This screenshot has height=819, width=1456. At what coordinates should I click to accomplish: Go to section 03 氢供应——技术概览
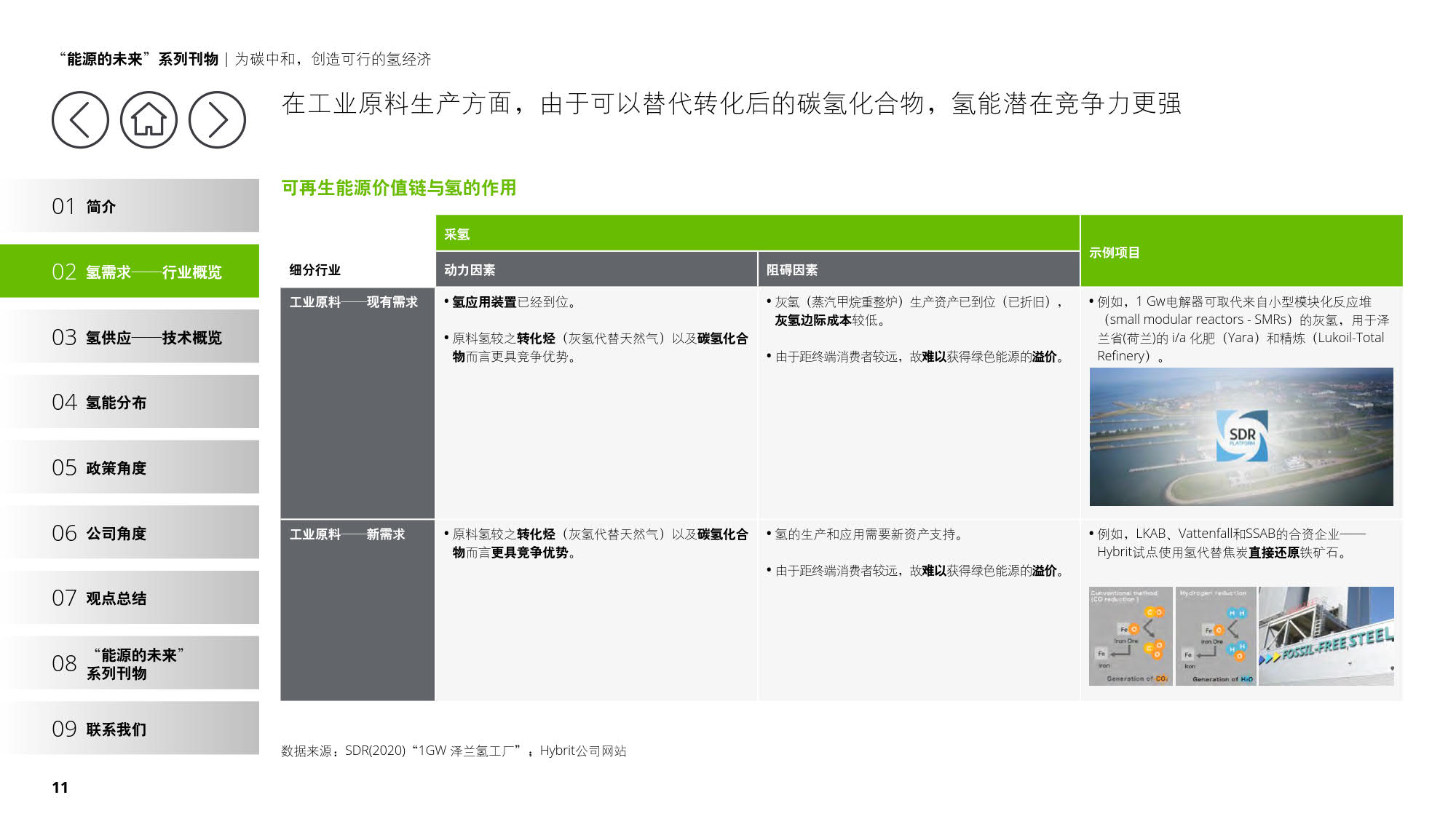(x=130, y=336)
